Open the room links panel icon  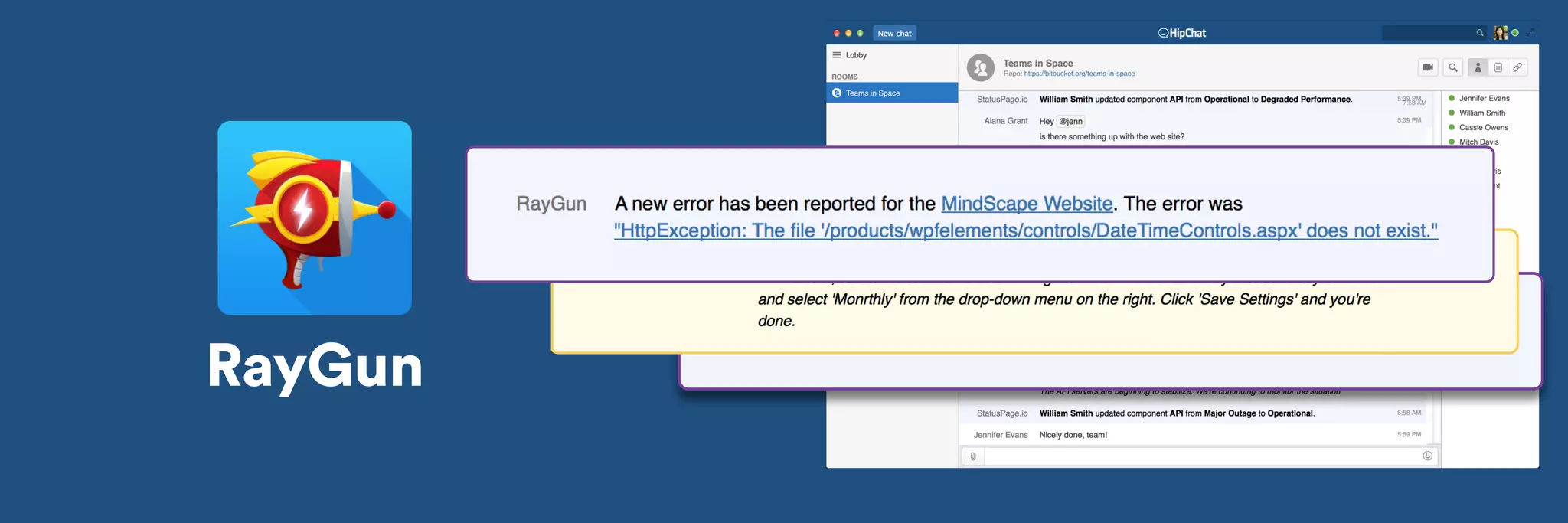pyautogui.click(x=1517, y=67)
